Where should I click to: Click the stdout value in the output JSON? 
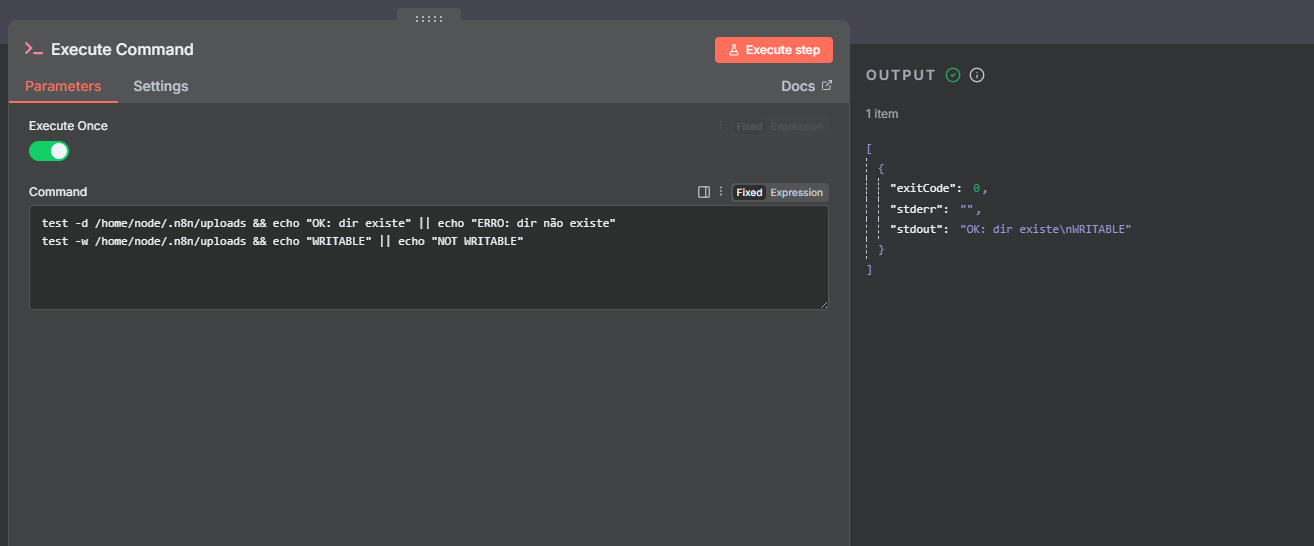pos(1045,229)
